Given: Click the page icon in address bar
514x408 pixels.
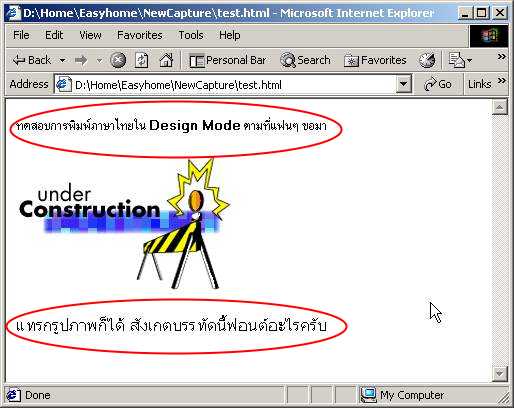Looking at the screenshot, I should tap(63, 84).
